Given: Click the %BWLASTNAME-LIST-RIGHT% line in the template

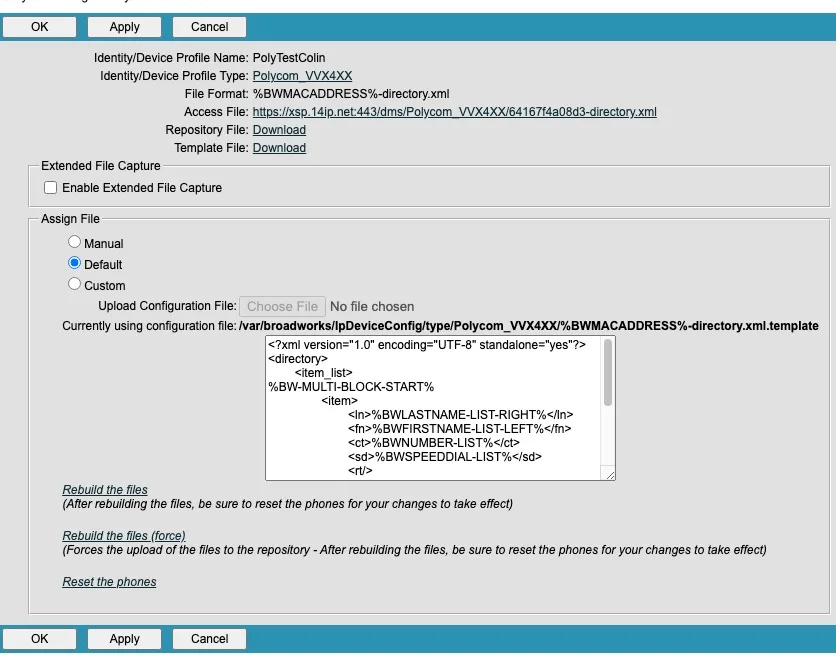Looking at the screenshot, I should coord(461,415).
